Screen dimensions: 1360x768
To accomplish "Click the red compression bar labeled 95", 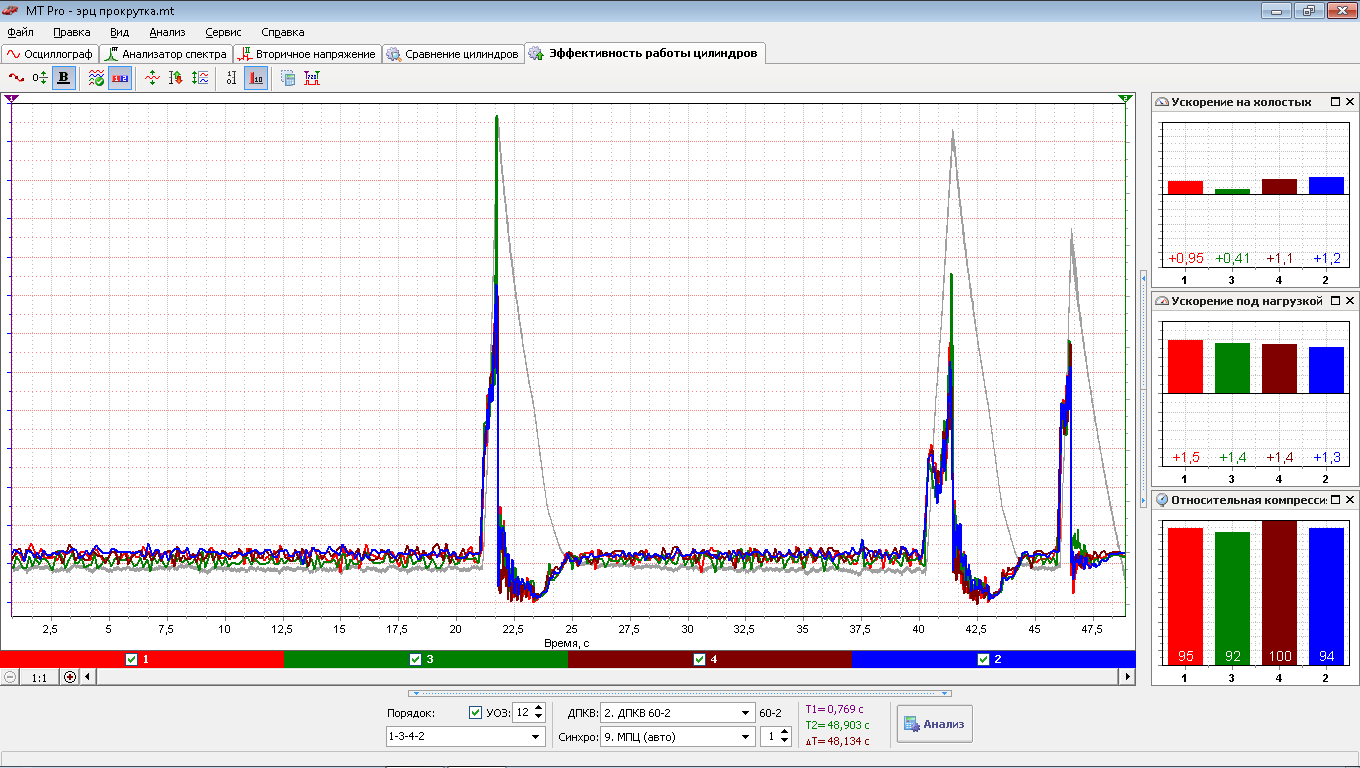I will coord(1186,596).
